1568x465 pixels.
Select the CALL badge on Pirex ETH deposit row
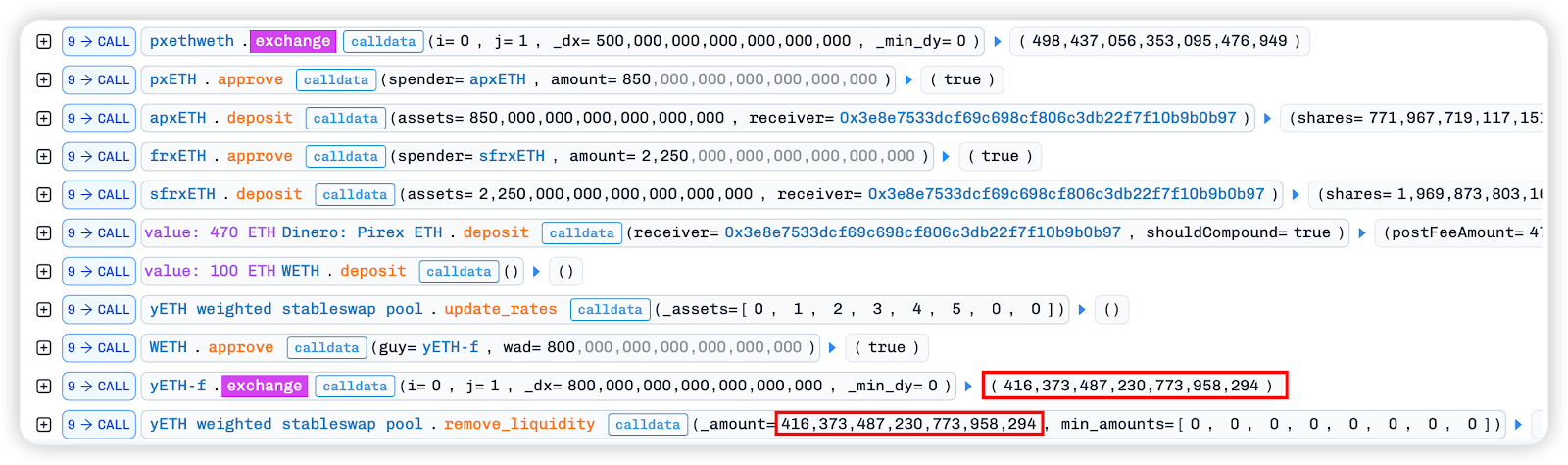click(99, 233)
